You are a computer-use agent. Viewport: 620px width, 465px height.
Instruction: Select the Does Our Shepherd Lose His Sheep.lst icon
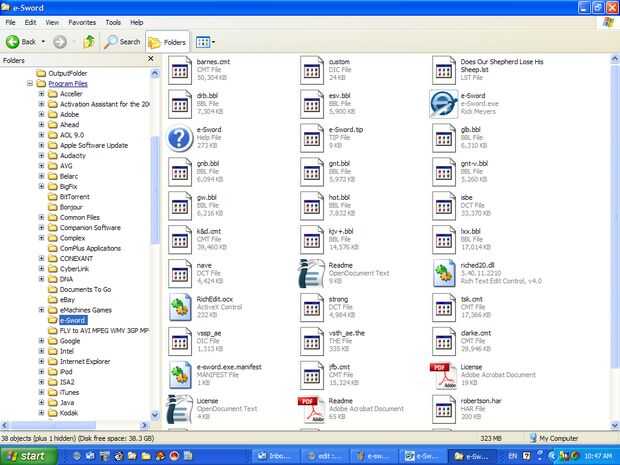pos(444,70)
